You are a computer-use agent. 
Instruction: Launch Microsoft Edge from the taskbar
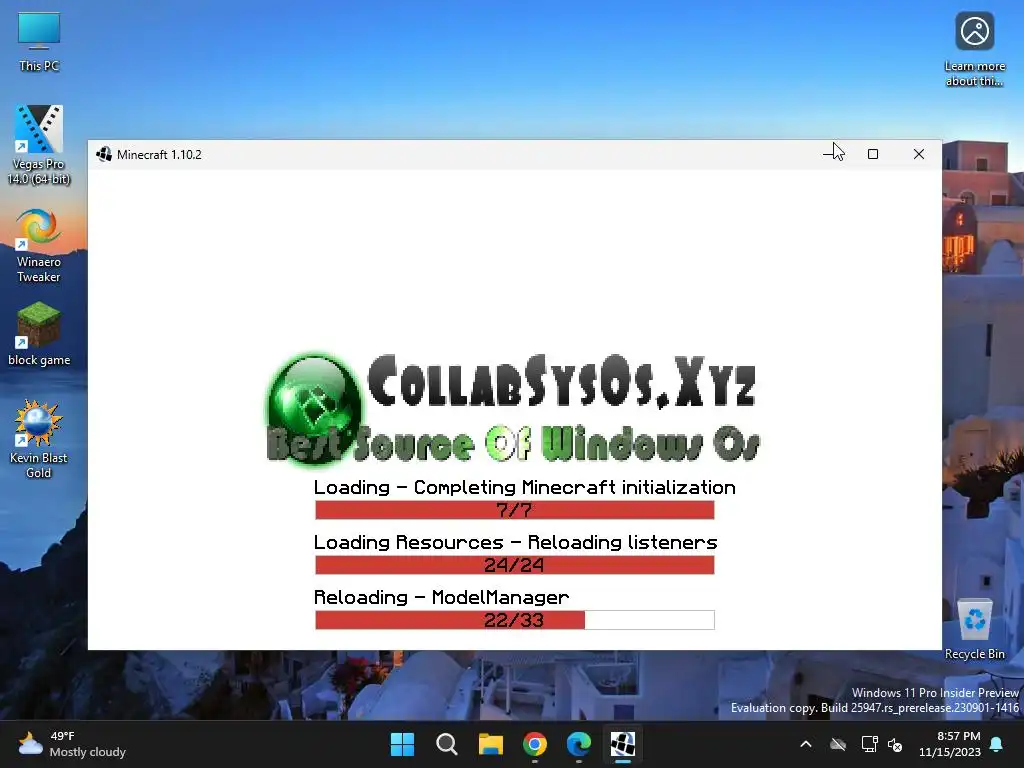coord(579,744)
